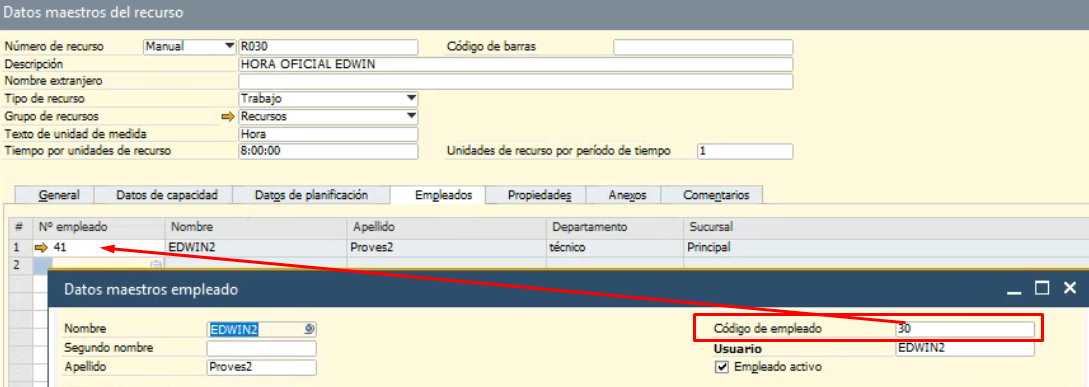Click the Nombre extranjero input field
This screenshot has height=387, width=1089.
pyautogui.click(x=515, y=81)
